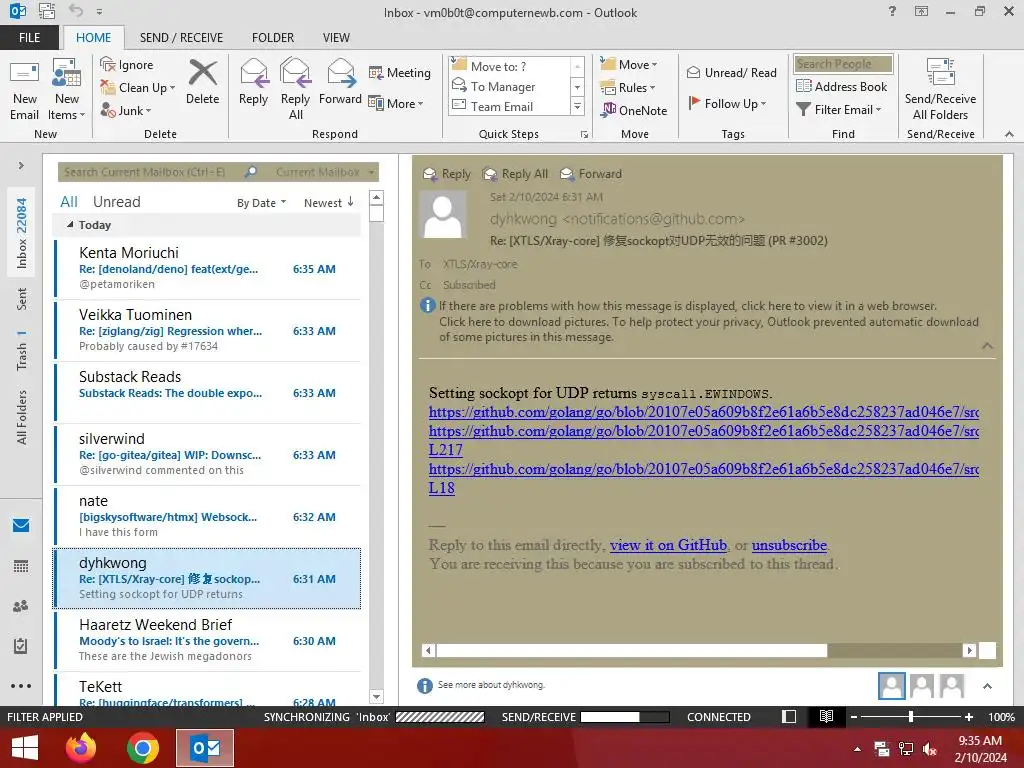Image resolution: width=1024 pixels, height=768 pixels.
Task: Click Send/Receive All Folders
Action: coord(940,90)
